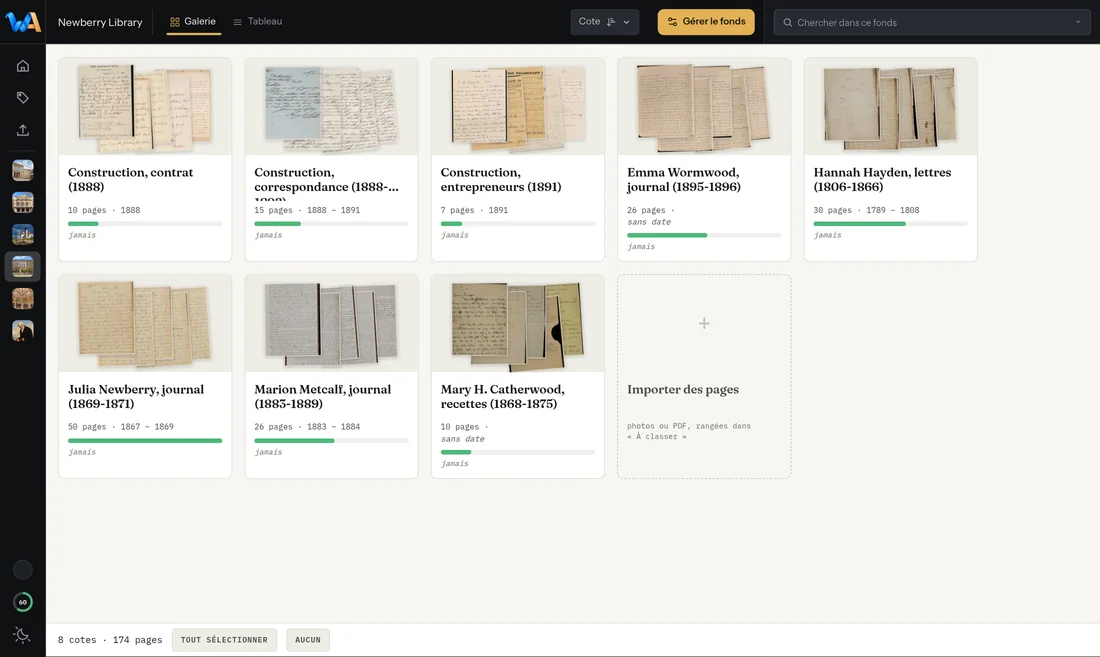Click '8 cotes · 174 pages' status text

tap(110, 639)
